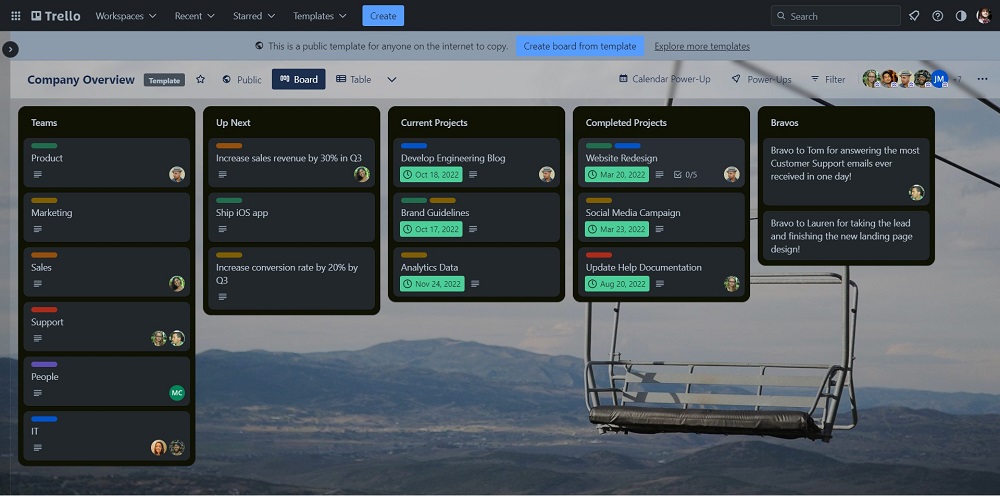Click the Company Overview board title
Image resolution: width=1000 pixels, height=496 pixels.
81,80
